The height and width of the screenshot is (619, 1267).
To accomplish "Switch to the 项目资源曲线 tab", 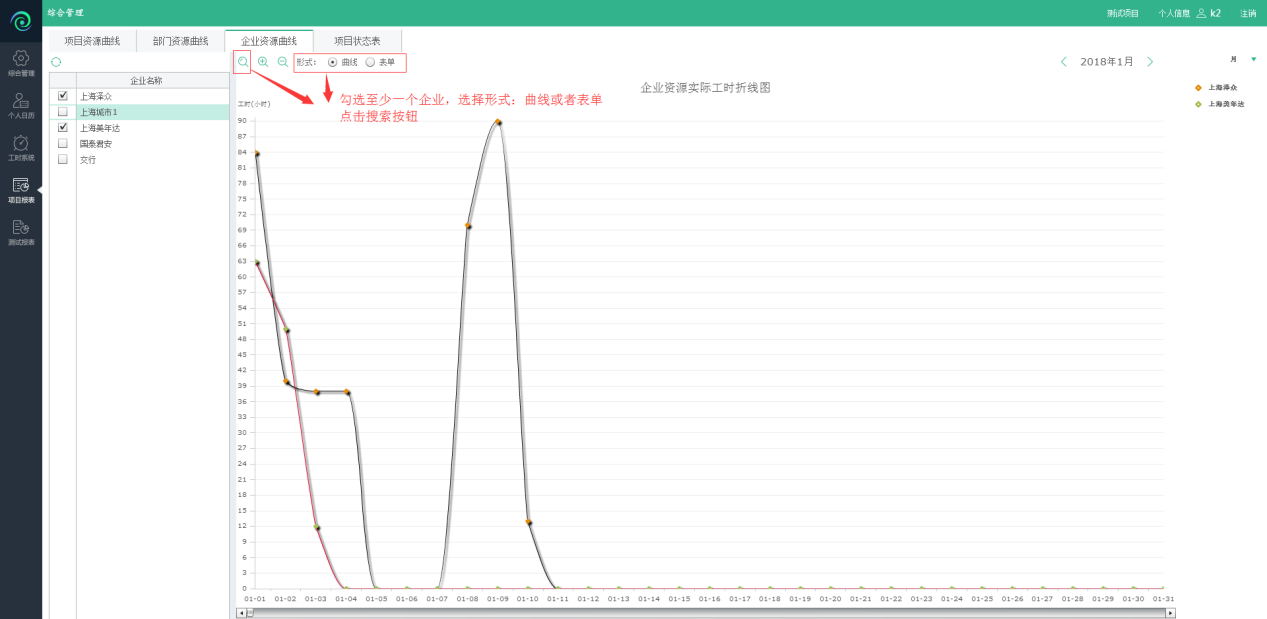I will (x=92, y=41).
